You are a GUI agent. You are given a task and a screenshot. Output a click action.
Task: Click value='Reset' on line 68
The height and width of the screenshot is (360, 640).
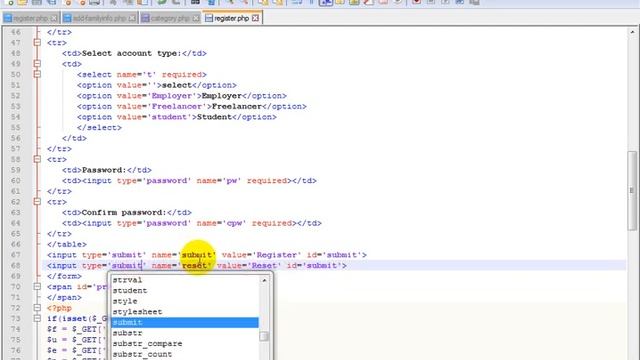tap(249, 265)
